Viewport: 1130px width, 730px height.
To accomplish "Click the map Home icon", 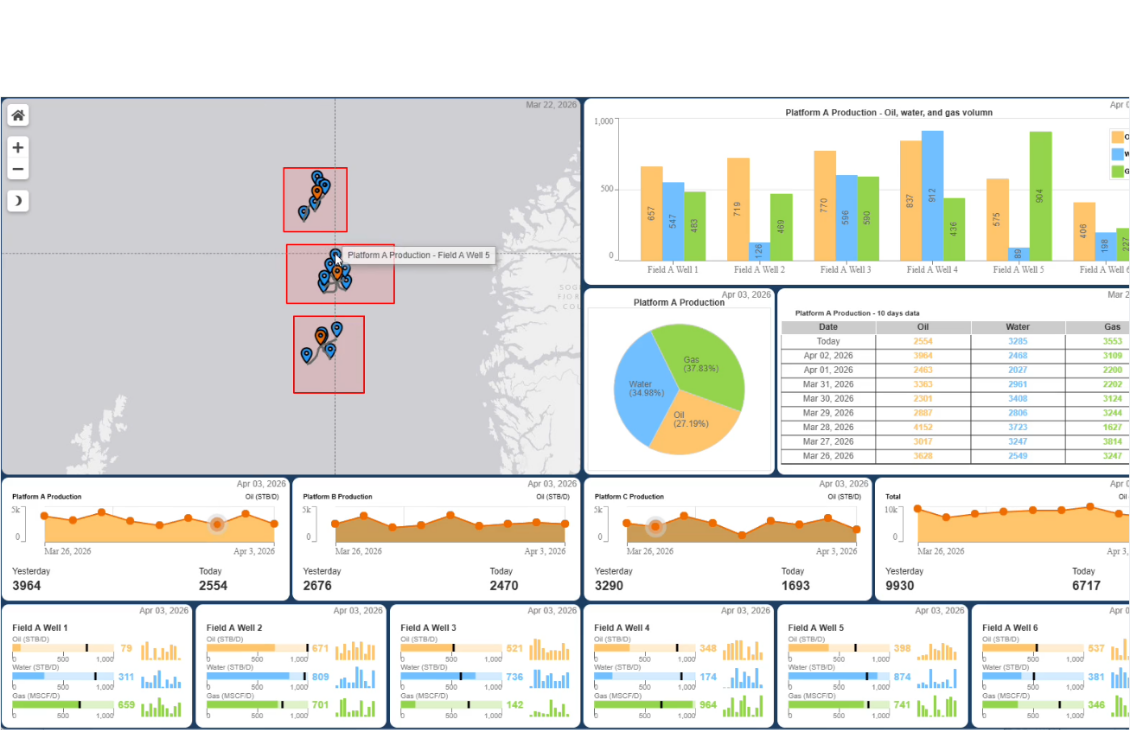I will click(x=18, y=115).
